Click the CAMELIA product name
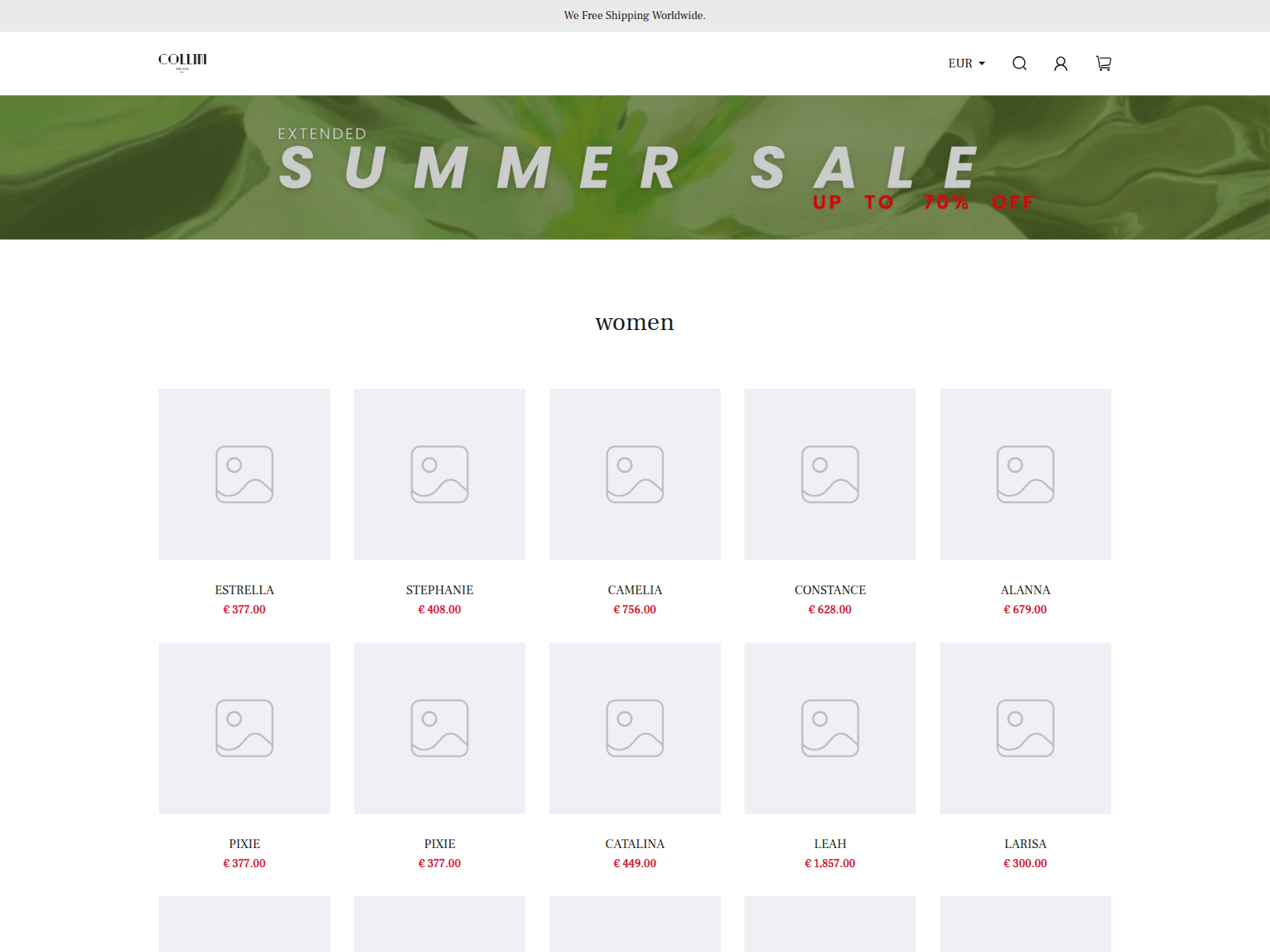Image resolution: width=1270 pixels, height=952 pixels. (635, 590)
